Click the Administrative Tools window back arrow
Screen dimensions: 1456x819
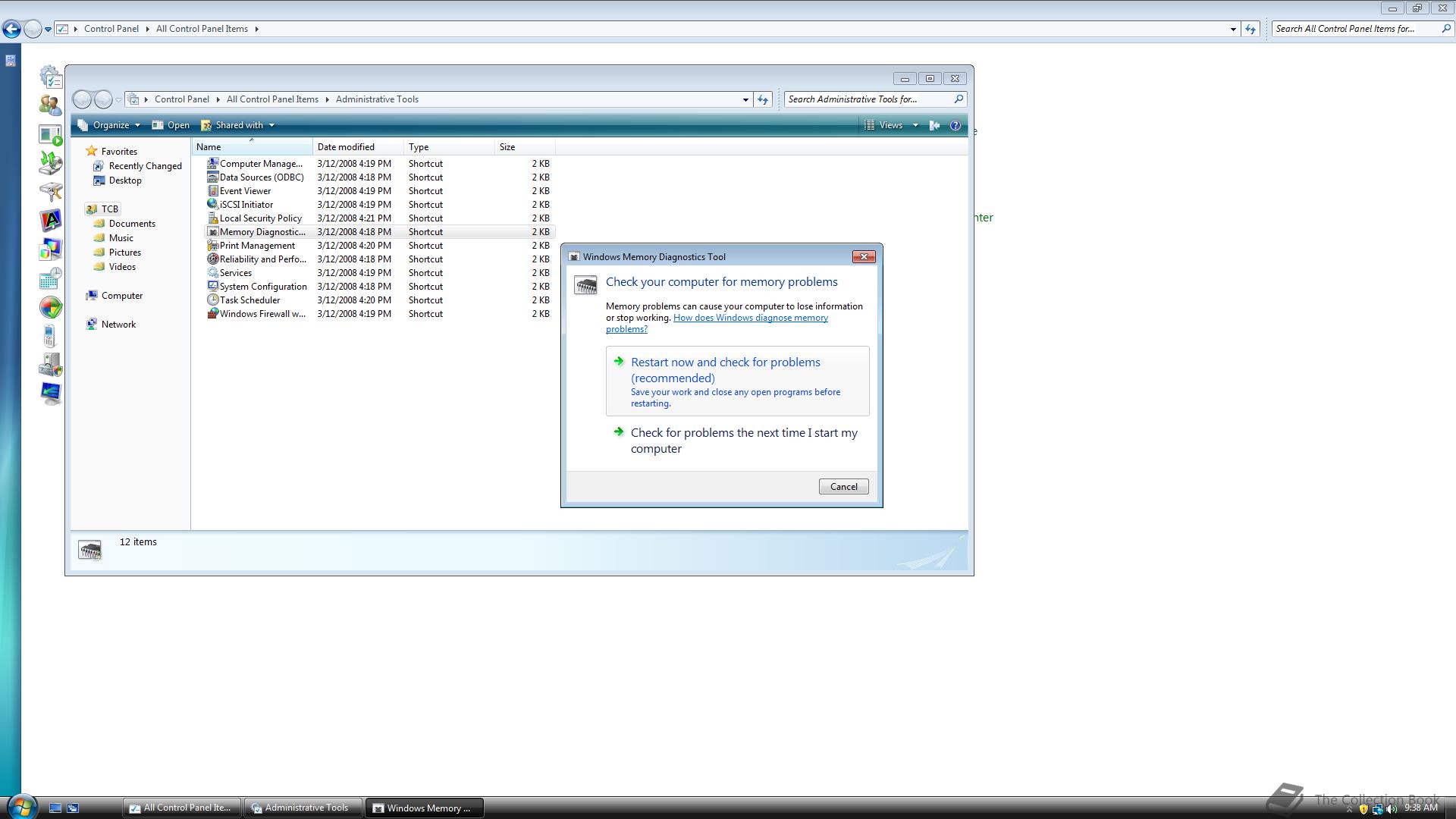[x=82, y=99]
